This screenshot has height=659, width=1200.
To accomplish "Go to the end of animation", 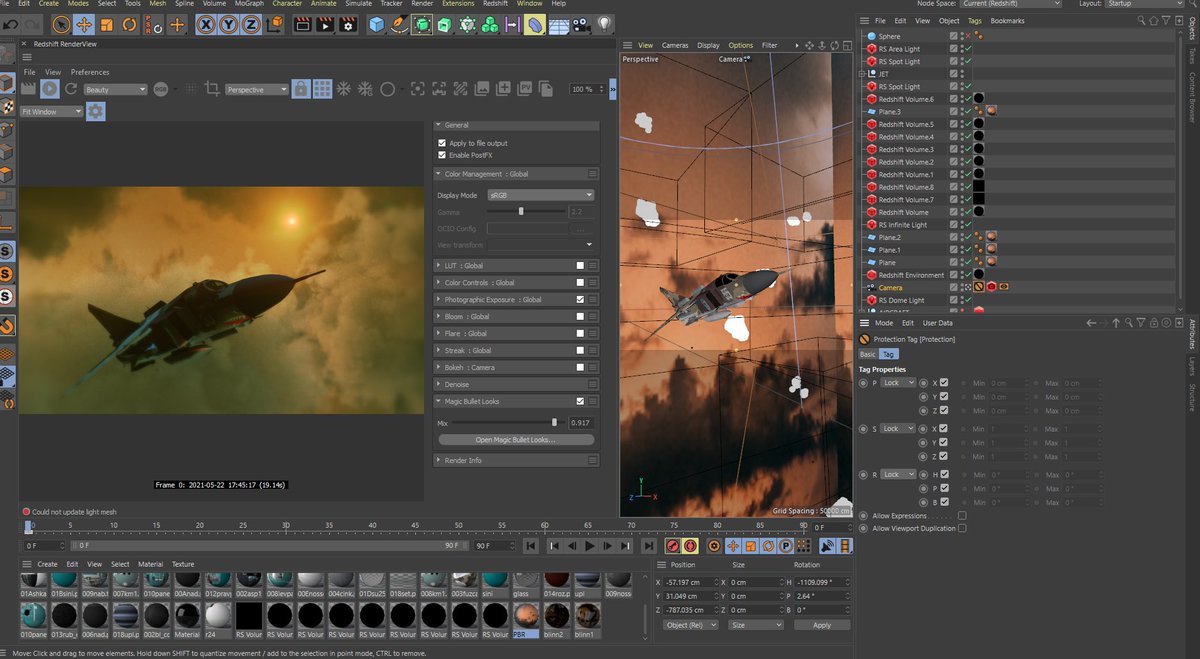I will coord(648,546).
